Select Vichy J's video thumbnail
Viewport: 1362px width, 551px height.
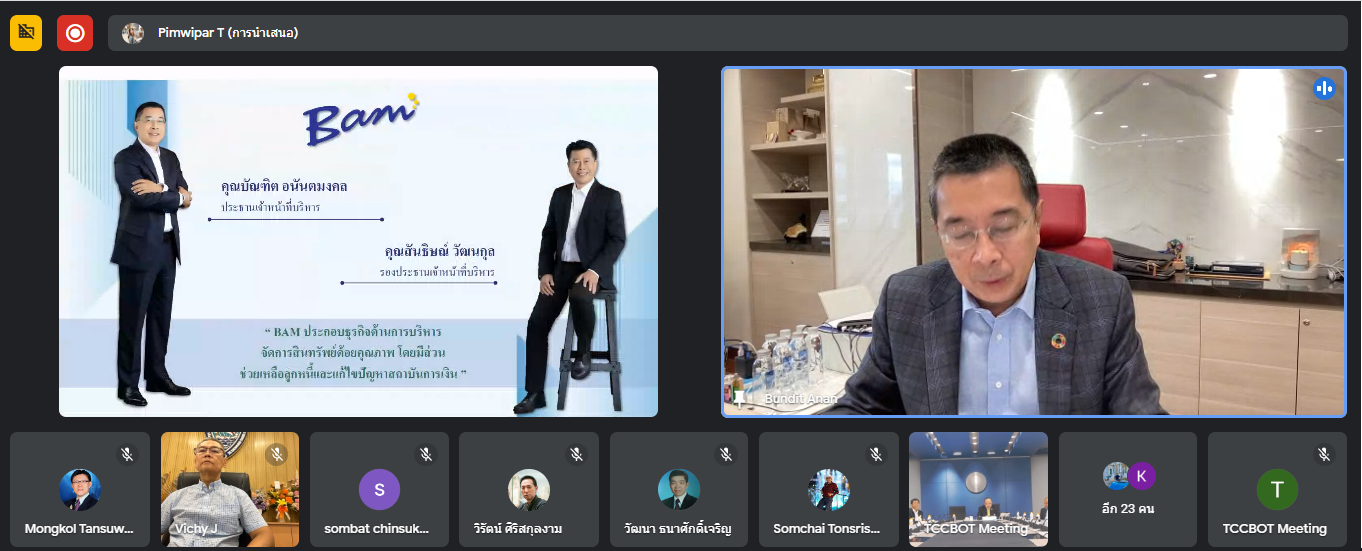click(x=229, y=489)
